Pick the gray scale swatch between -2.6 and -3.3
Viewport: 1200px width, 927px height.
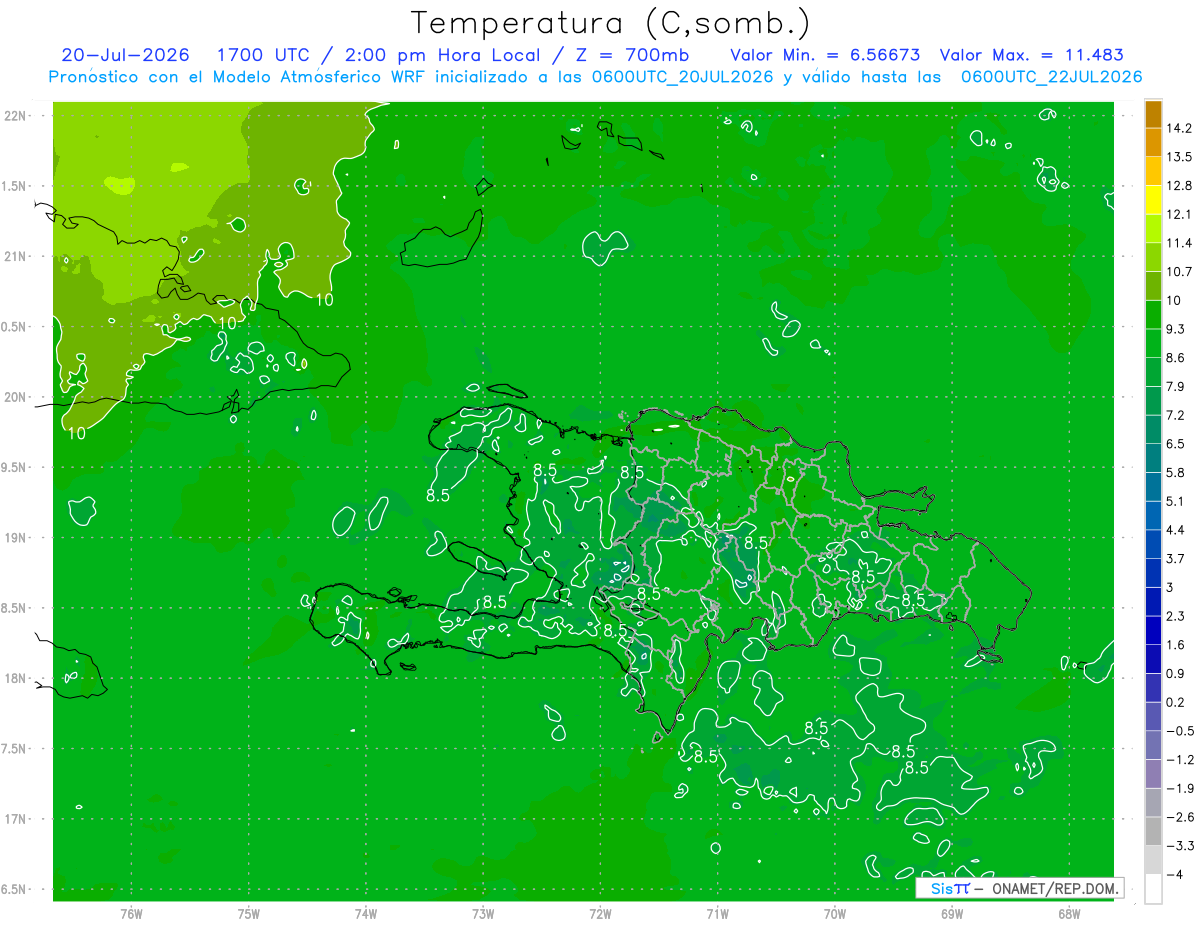click(x=1153, y=831)
